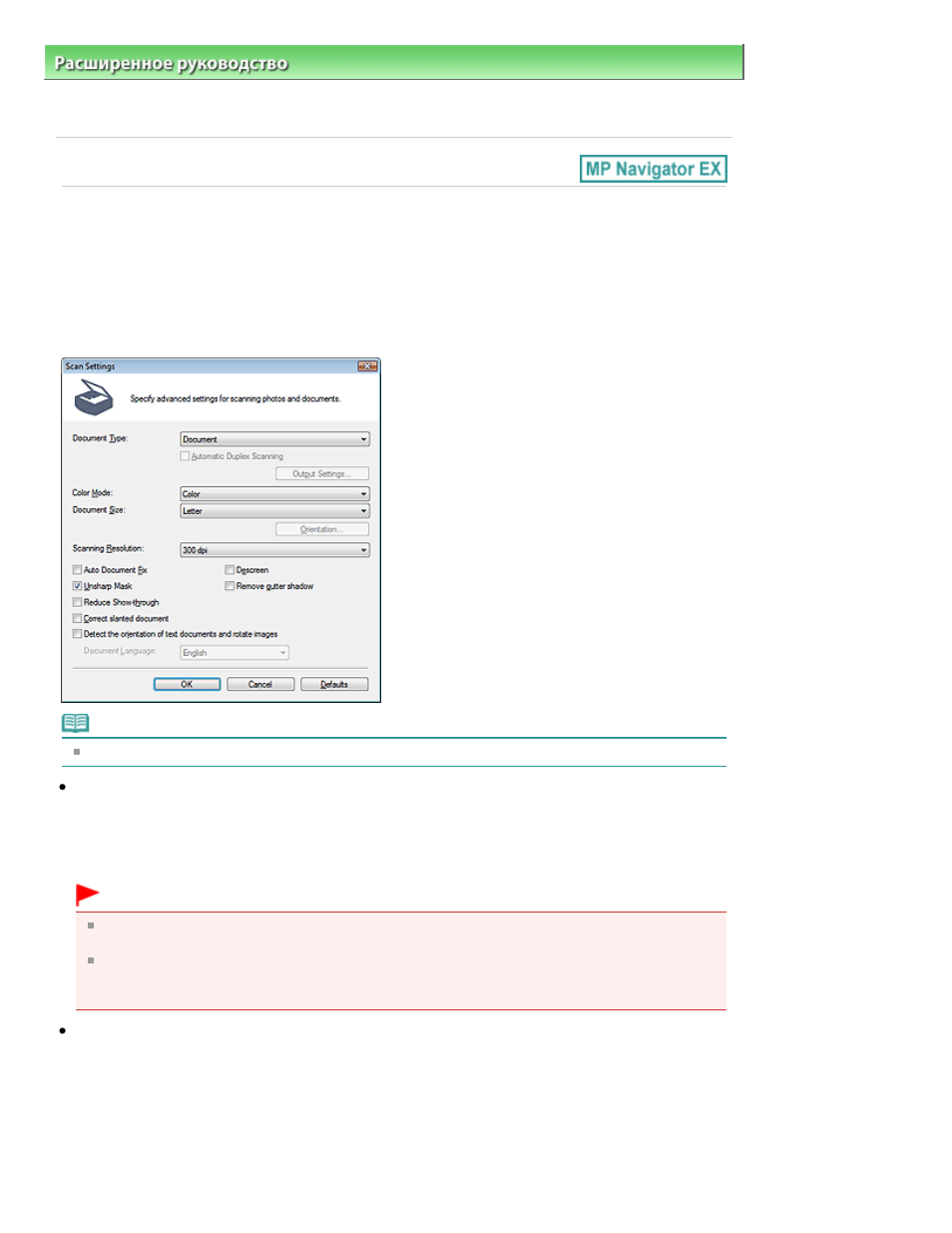Uncheck the Unsharp Mask checkbox
The width and height of the screenshot is (952, 1233).
(x=77, y=586)
